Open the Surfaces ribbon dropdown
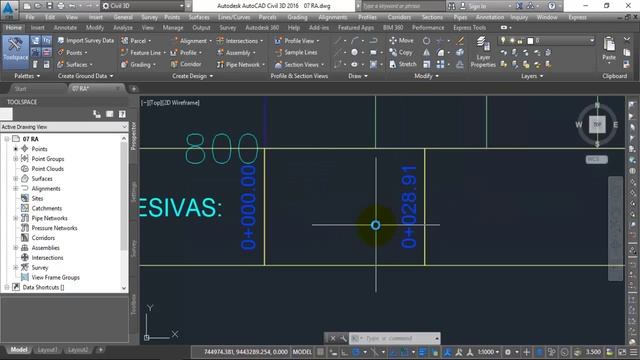 pyautogui.click(x=75, y=64)
